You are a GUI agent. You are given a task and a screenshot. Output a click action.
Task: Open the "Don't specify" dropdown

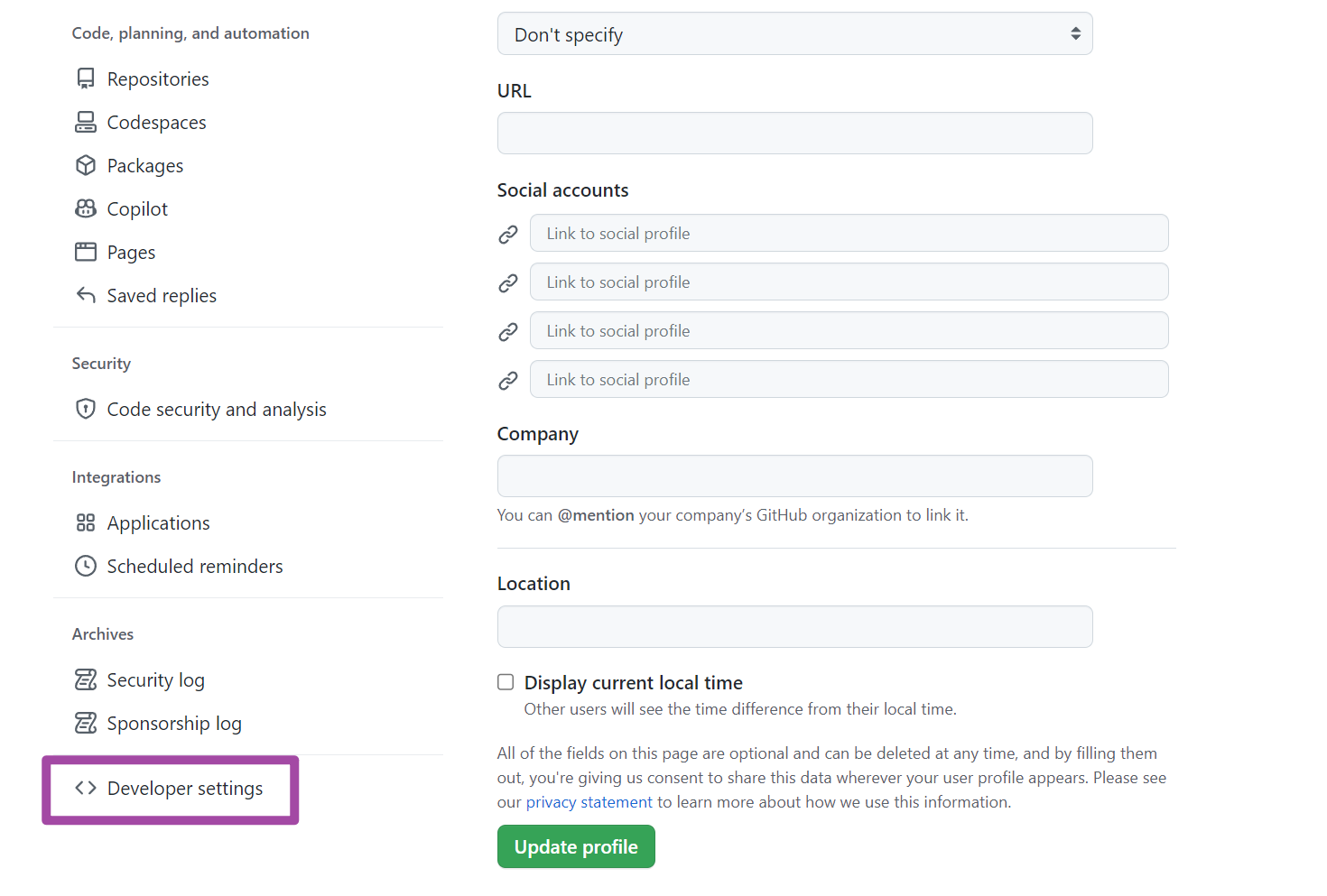pos(794,33)
